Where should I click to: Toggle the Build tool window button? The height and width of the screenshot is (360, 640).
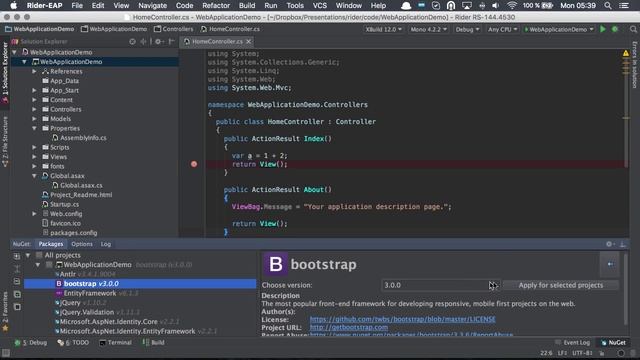pos(153,342)
